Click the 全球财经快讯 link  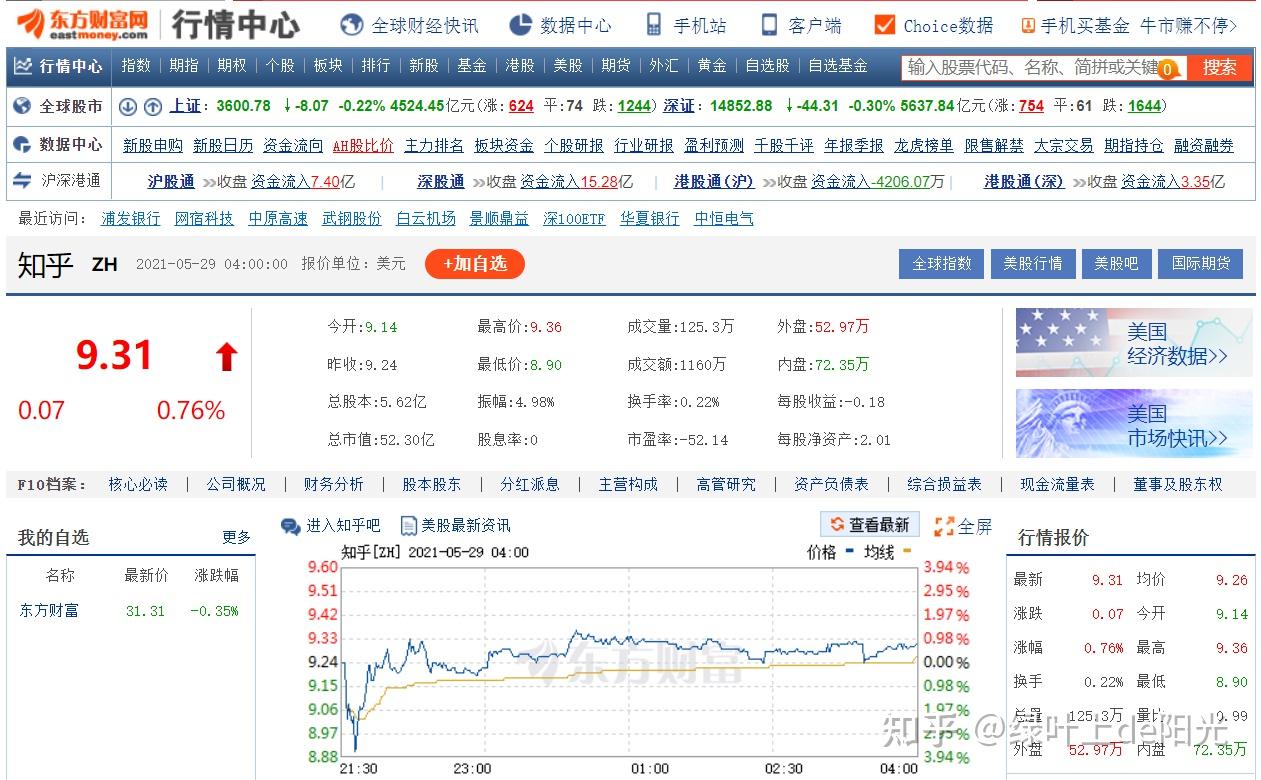pyautogui.click(x=425, y=26)
